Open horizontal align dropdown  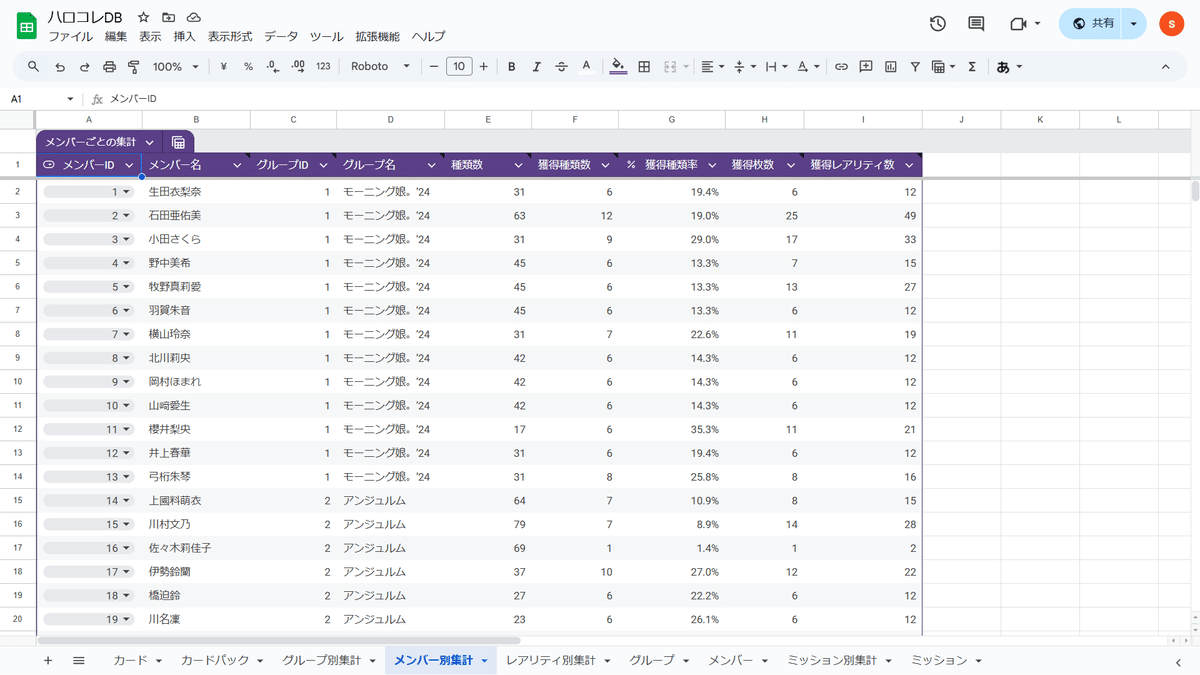click(x=712, y=67)
